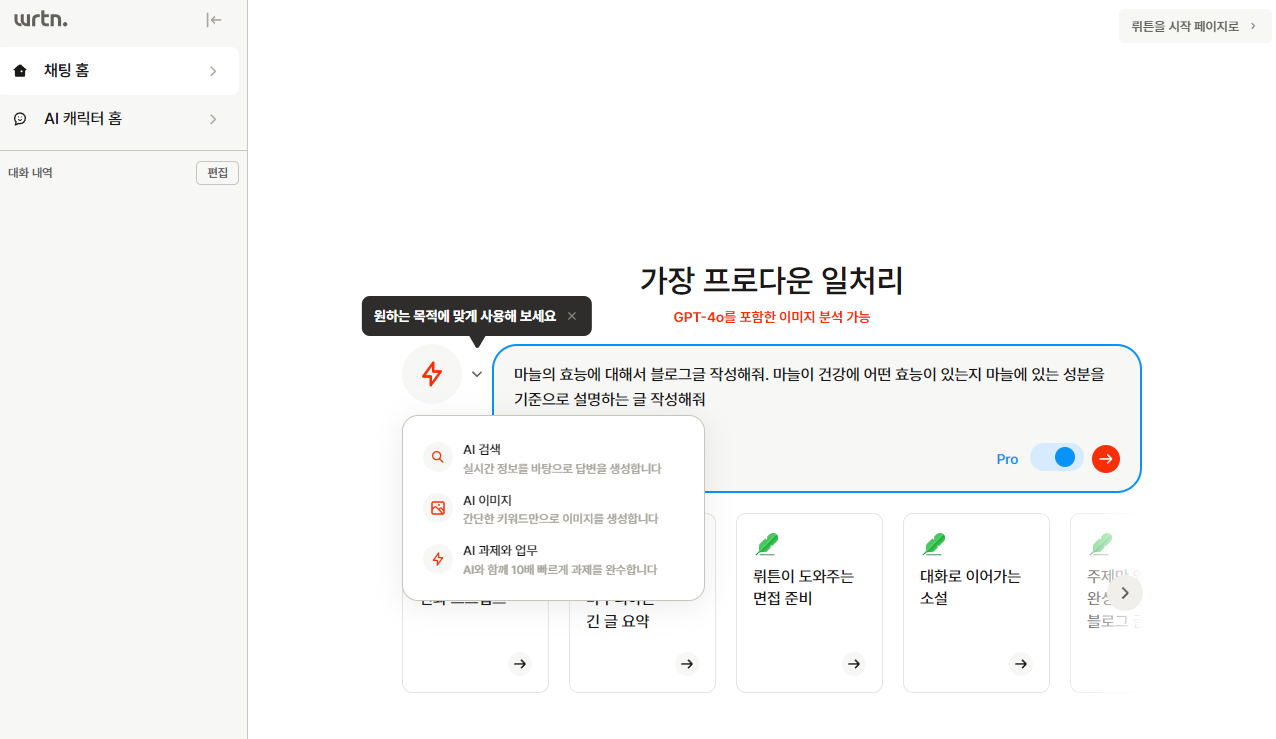
Task: Show next suggestion cards with right chevron
Action: coord(1125,593)
